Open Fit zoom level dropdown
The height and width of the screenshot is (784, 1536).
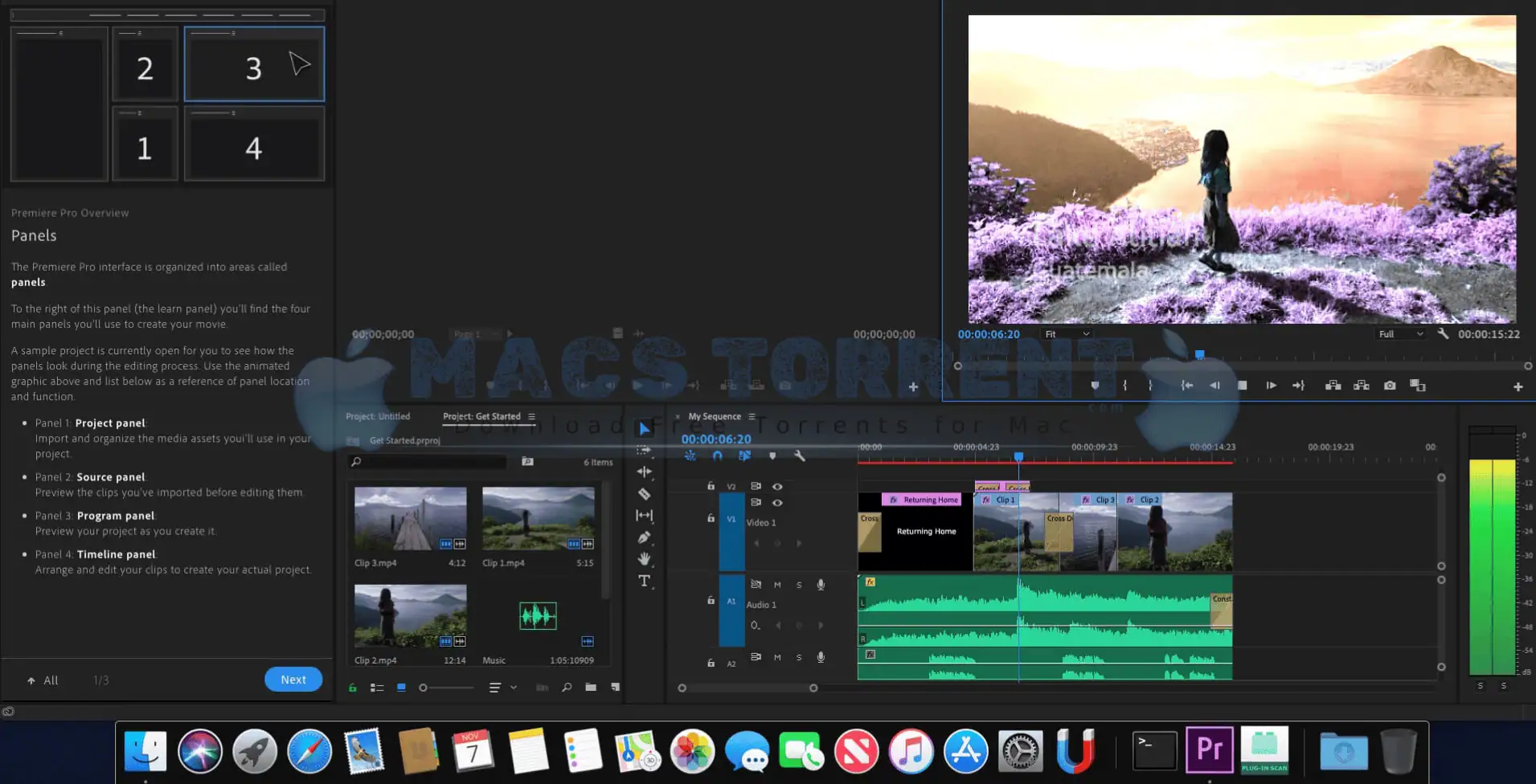[x=1067, y=334]
